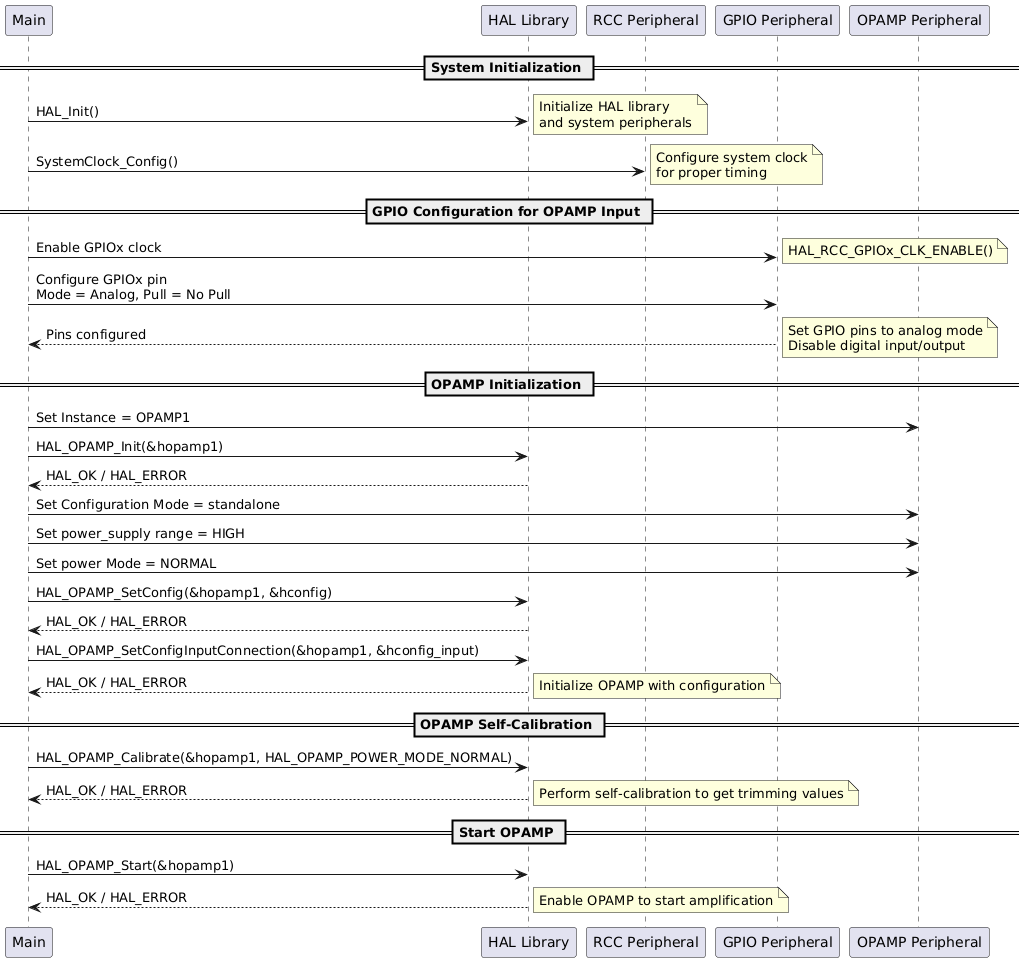Click Set Configuration Mode = standalone message
The image size is (1024, 962).
tap(157, 504)
